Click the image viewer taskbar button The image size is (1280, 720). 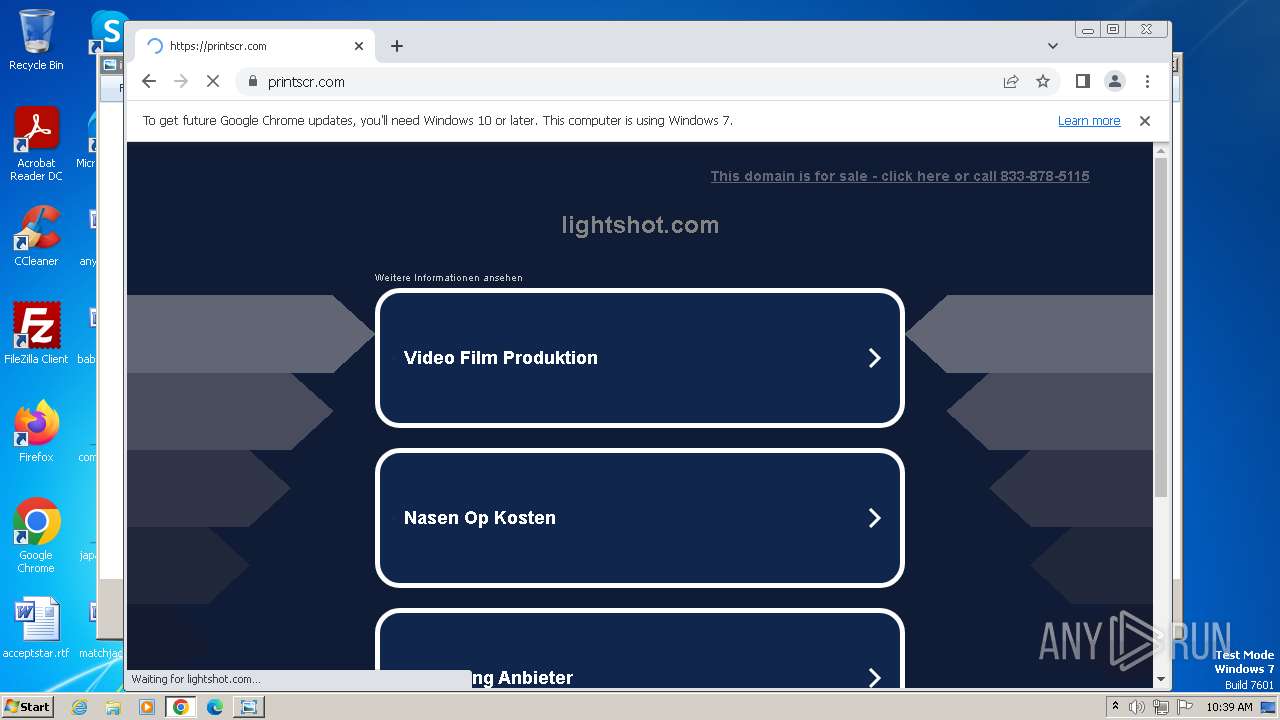coord(249,707)
